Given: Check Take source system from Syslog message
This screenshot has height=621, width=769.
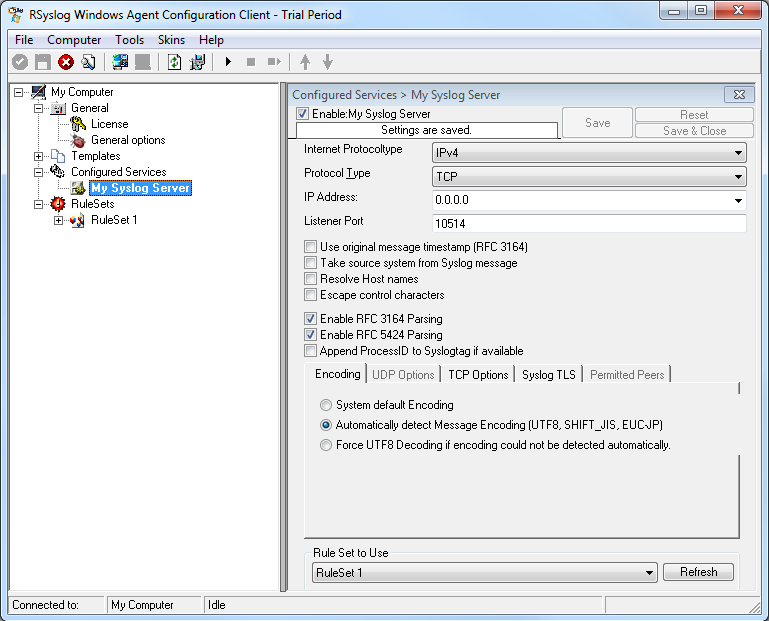Looking at the screenshot, I should pos(310,263).
